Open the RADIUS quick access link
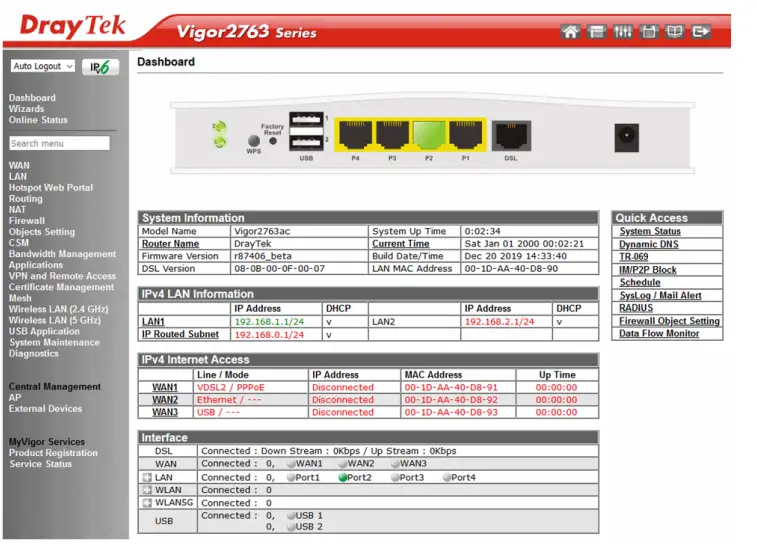This screenshot has width=757, height=551. click(636, 308)
